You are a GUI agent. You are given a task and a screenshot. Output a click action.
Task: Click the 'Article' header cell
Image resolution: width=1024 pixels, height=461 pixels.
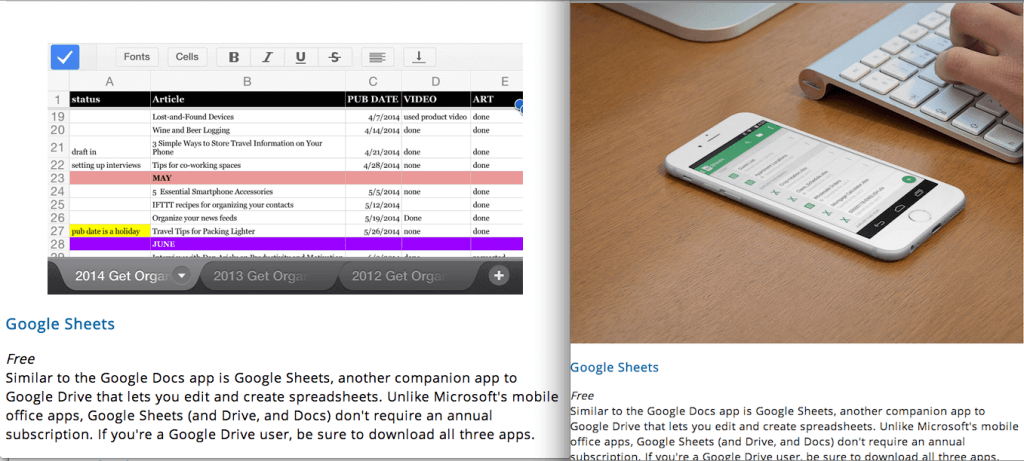248,99
